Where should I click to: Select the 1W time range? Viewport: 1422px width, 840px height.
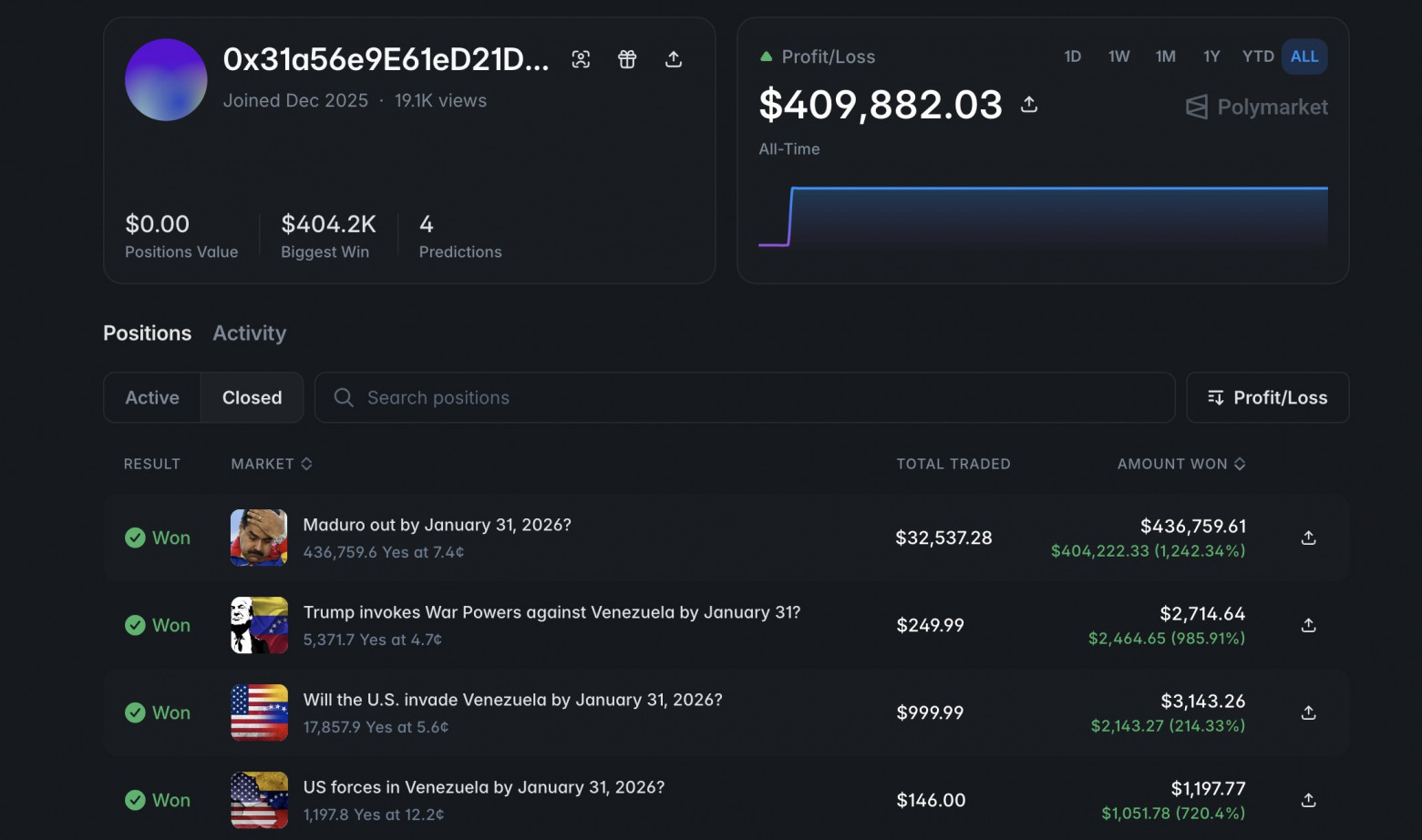click(x=1118, y=56)
